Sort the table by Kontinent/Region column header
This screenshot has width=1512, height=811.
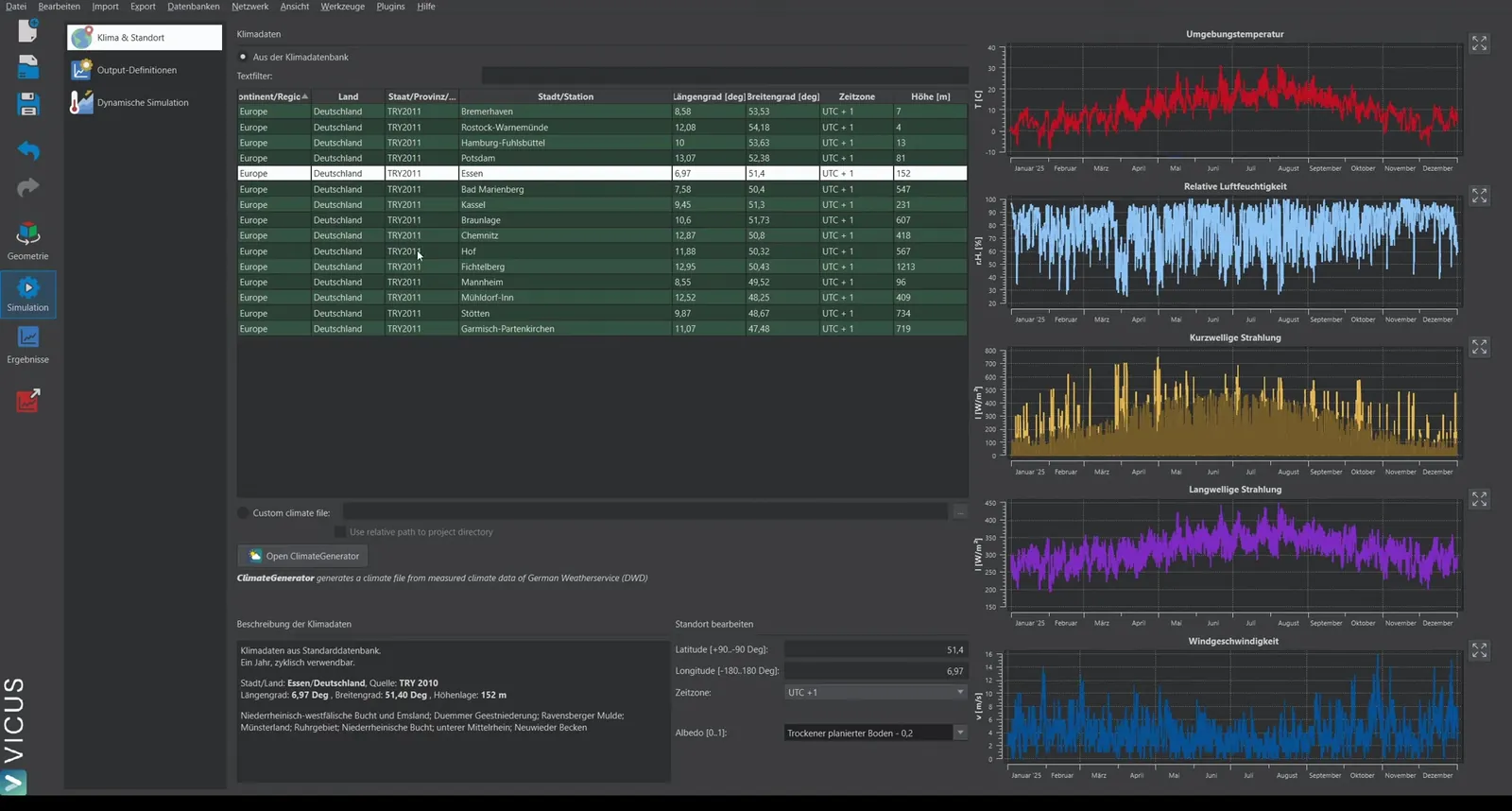click(274, 96)
